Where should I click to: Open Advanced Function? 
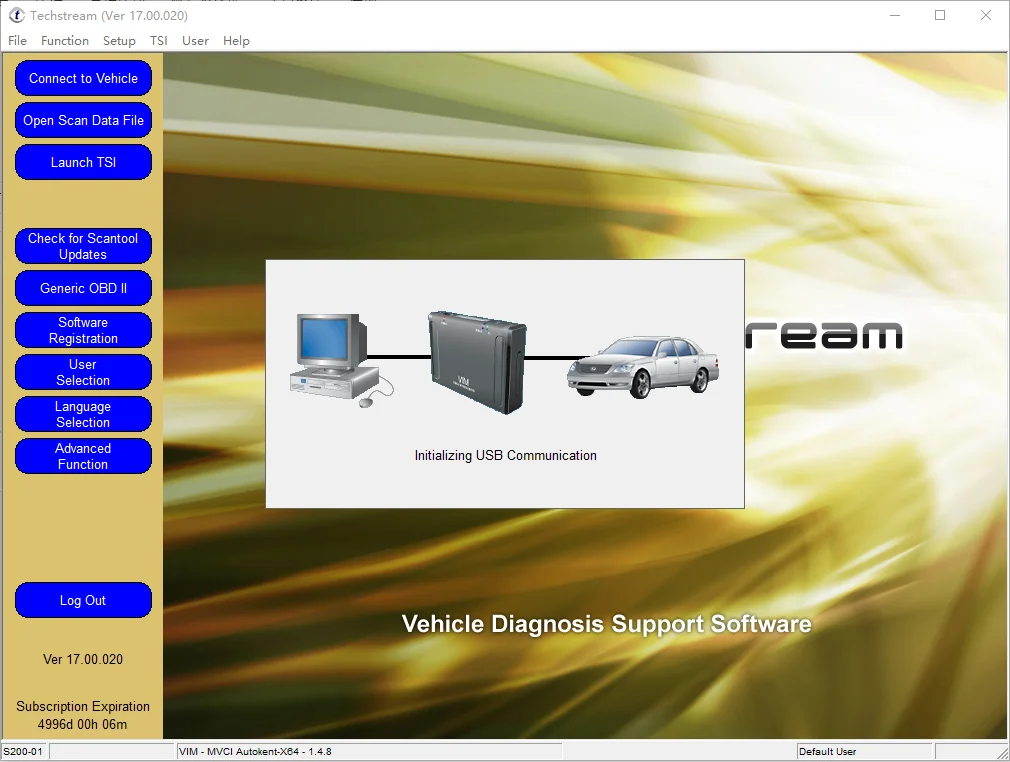point(83,456)
